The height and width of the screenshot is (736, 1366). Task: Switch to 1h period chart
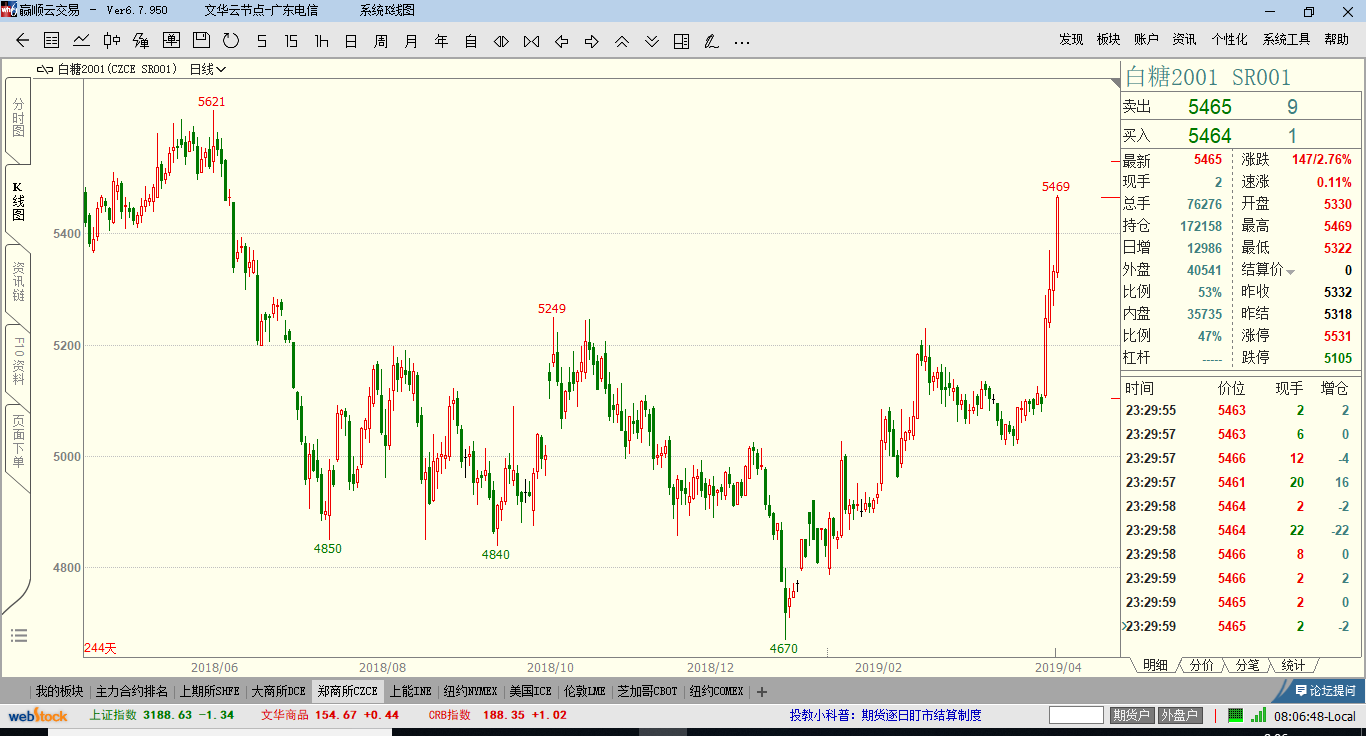tap(321, 41)
